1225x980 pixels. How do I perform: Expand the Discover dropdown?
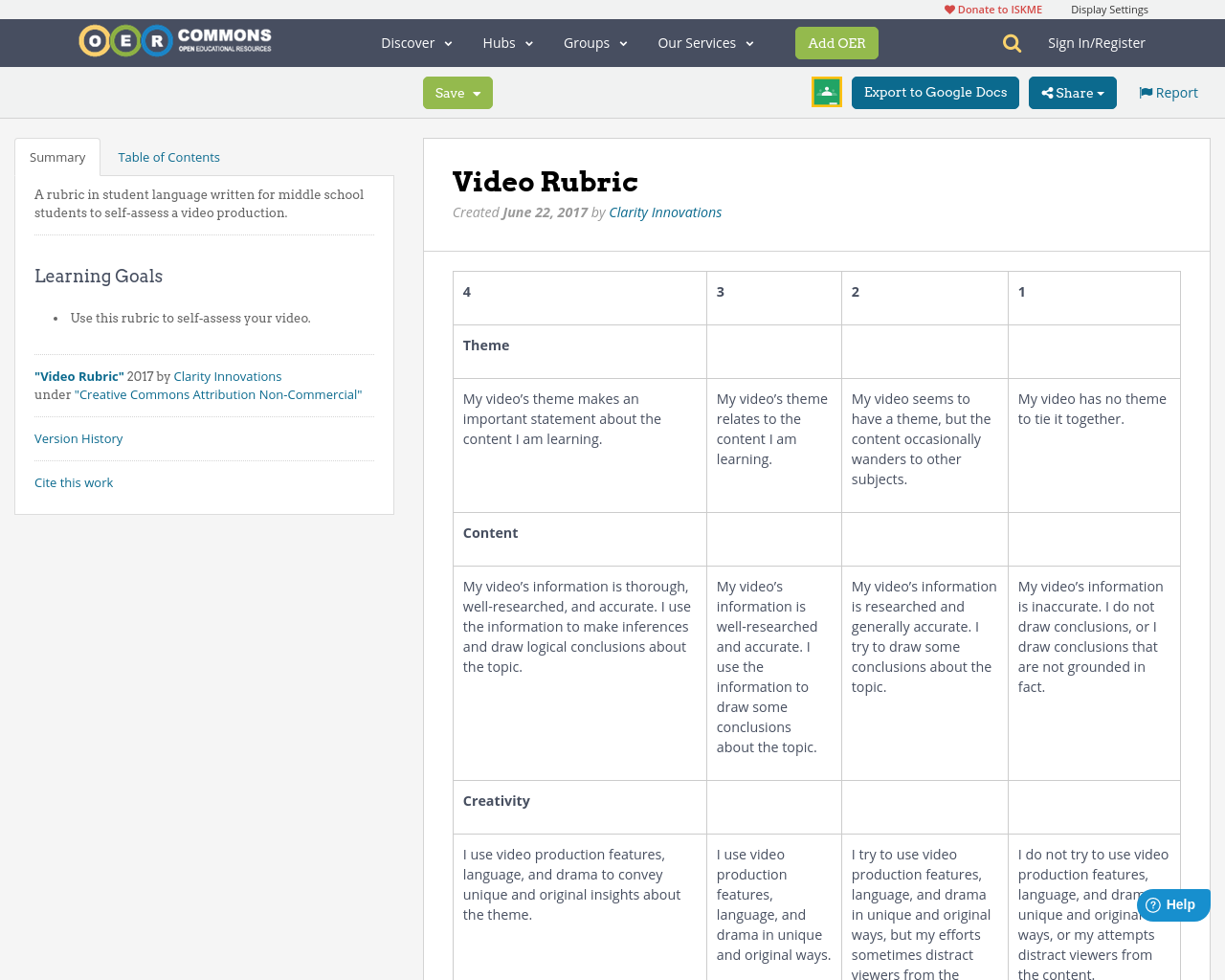[415, 42]
